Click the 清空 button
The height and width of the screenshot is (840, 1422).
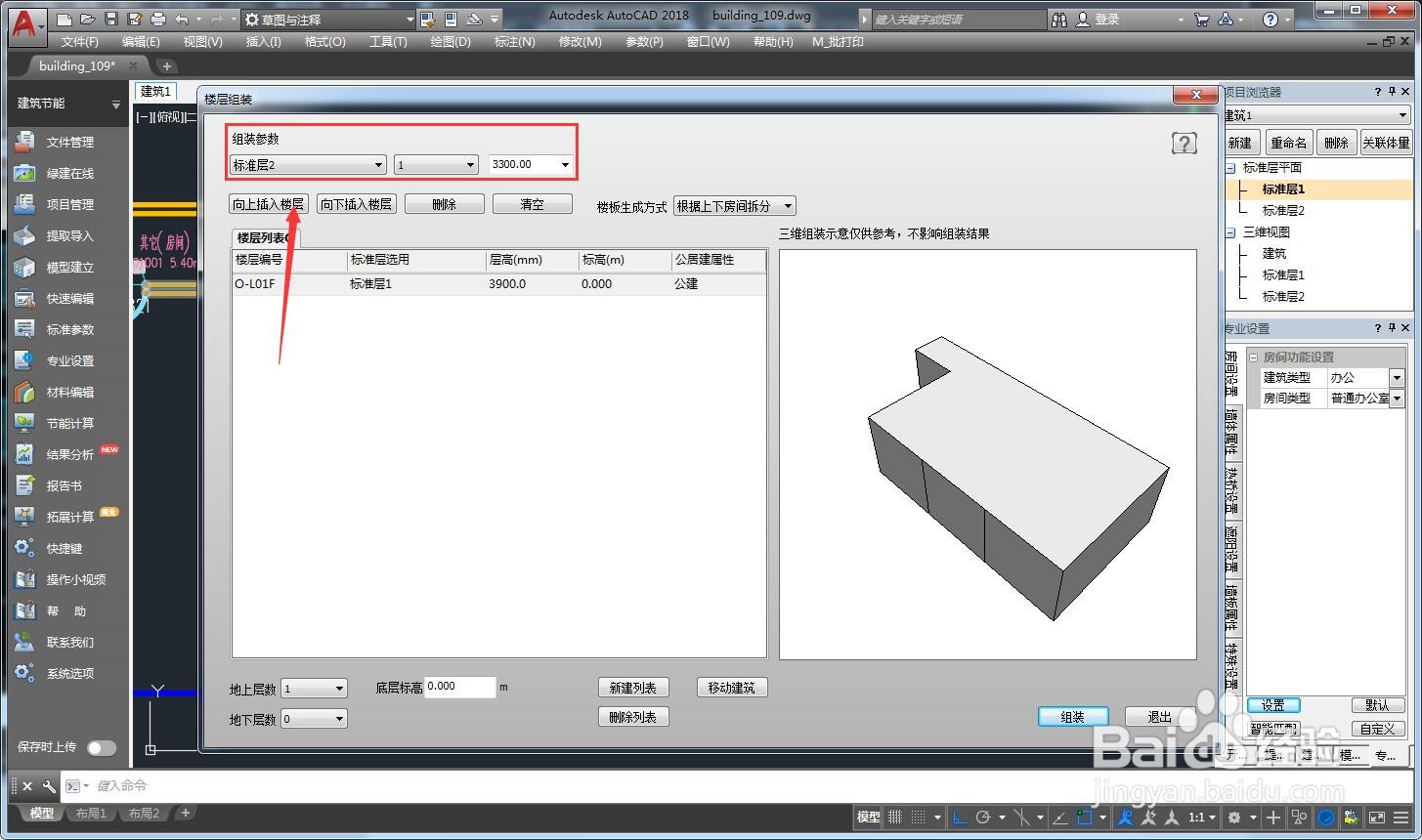coord(532,204)
